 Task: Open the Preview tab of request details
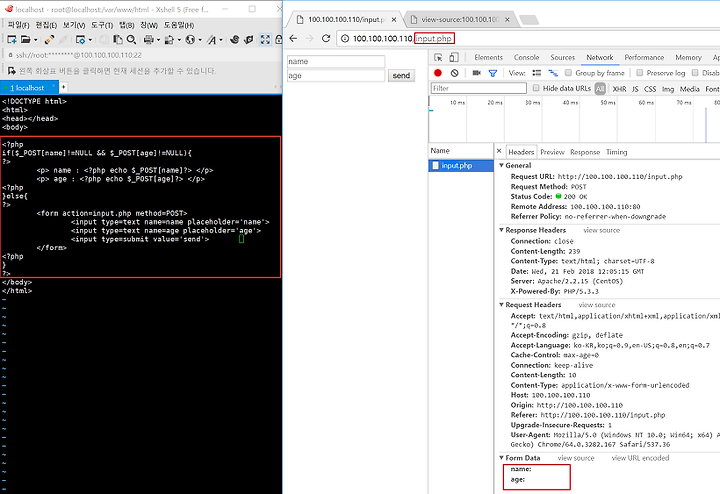point(552,152)
